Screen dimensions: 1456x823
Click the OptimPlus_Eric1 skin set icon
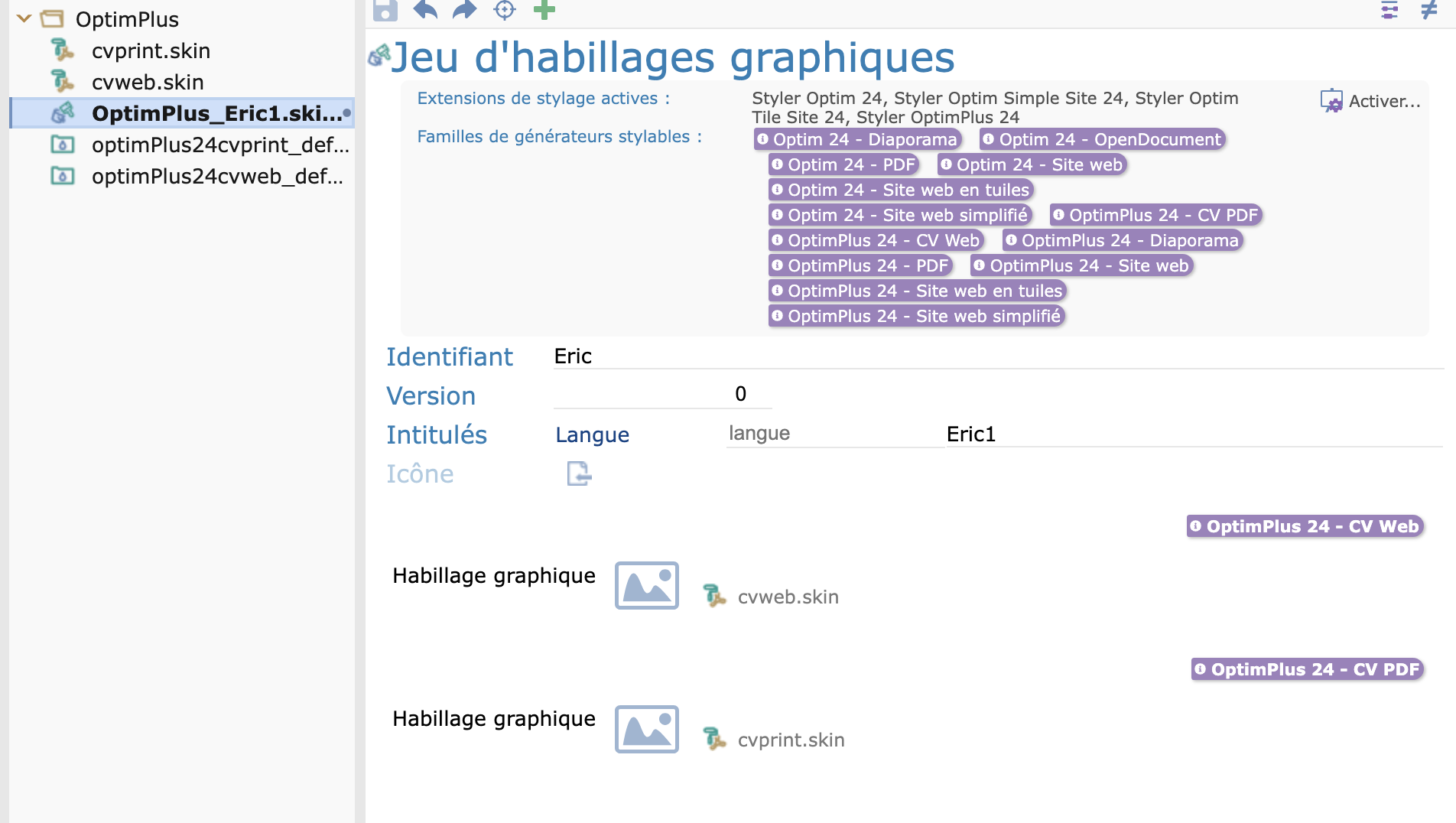click(62, 113)
